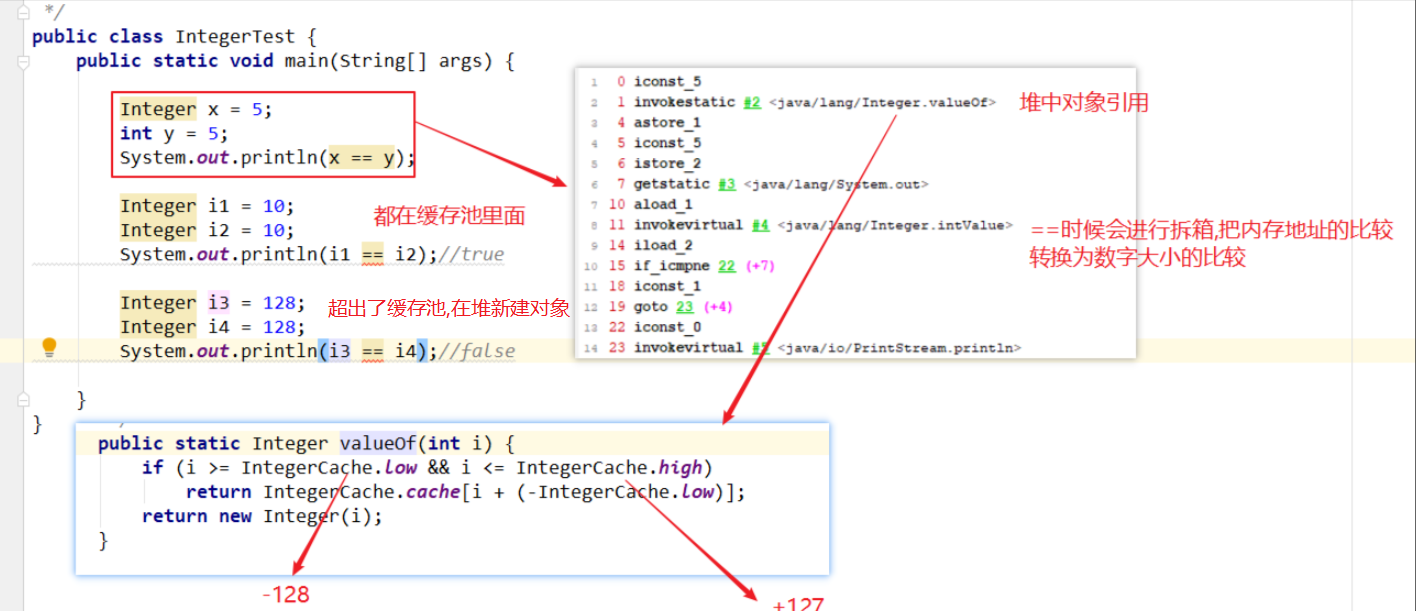Click the println(i3 == i4) statement

coord(278,351)
